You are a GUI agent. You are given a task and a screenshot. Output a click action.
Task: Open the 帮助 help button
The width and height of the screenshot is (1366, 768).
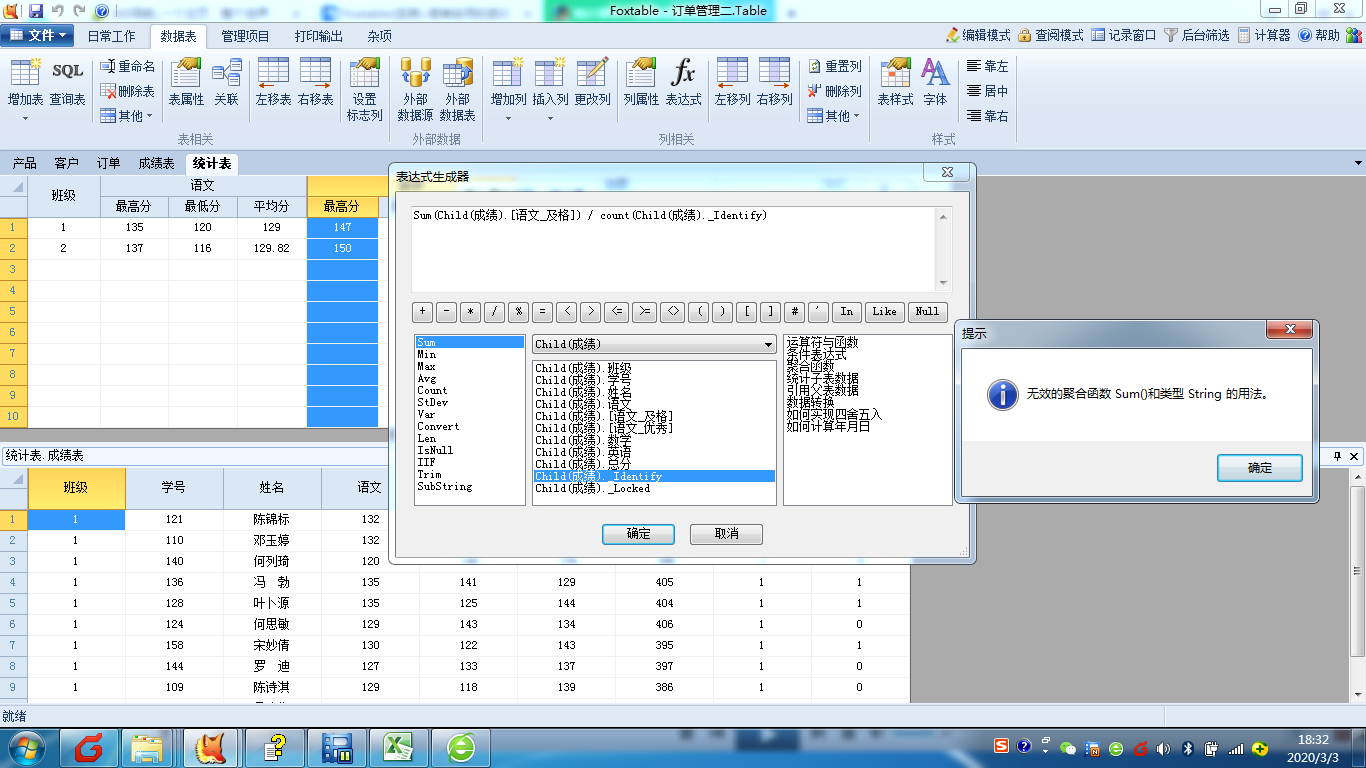click(x=1319, y=35)
